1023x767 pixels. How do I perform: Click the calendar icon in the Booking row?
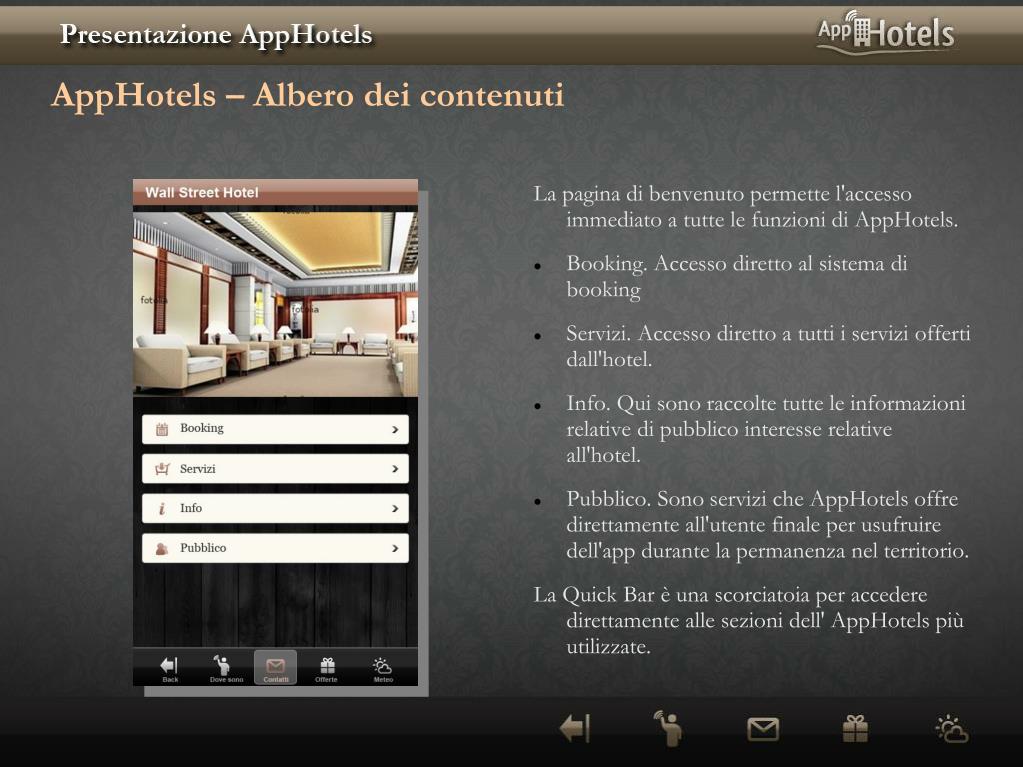(162, 429)
